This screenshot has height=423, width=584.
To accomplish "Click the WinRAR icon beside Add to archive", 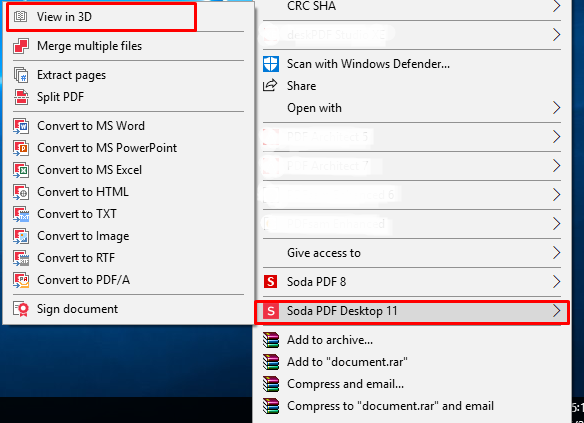I will (x=271, y=340).
